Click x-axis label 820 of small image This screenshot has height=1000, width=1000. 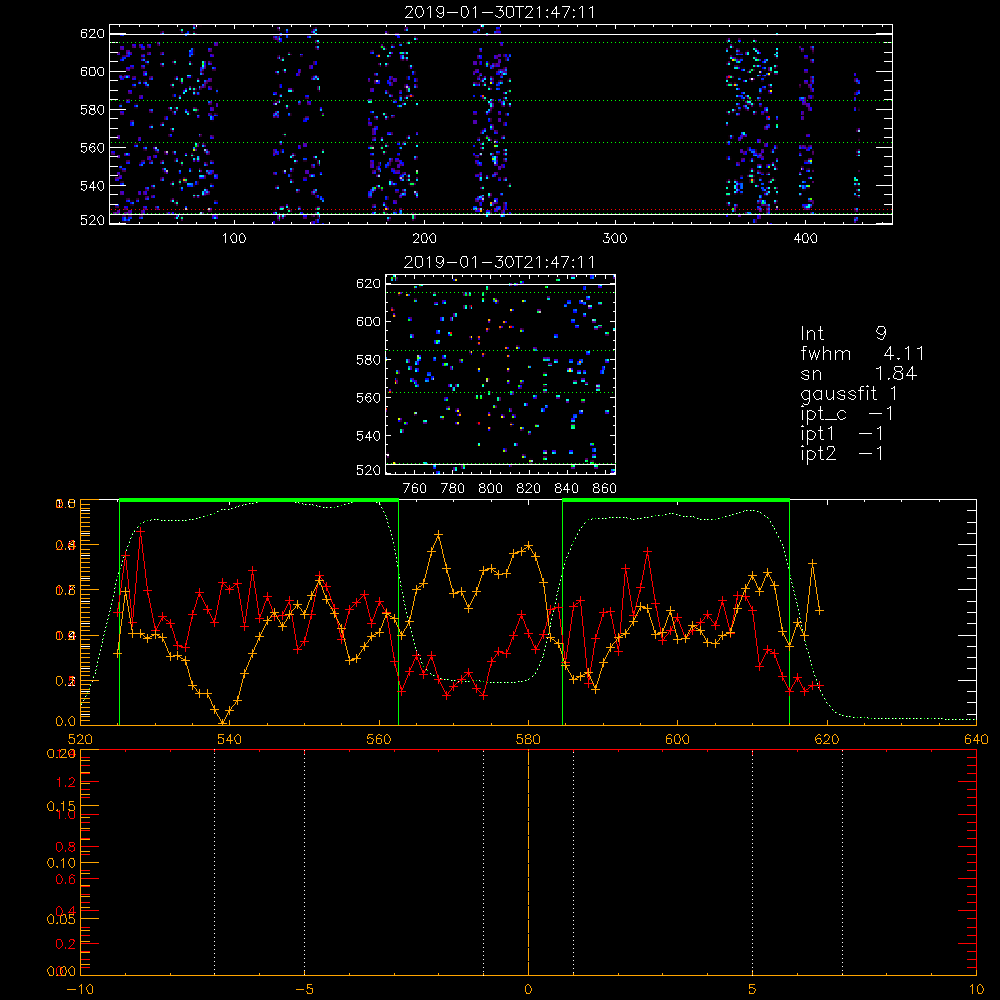(529, 489)
